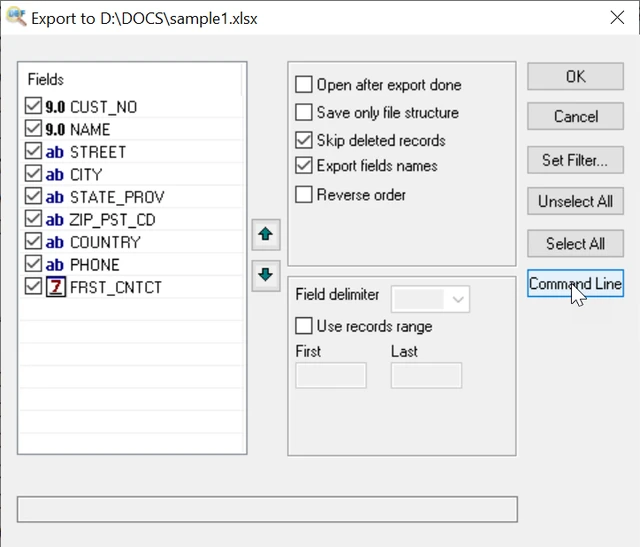Click the Last record input field
The image size is (640, 547).
(427, 375)
